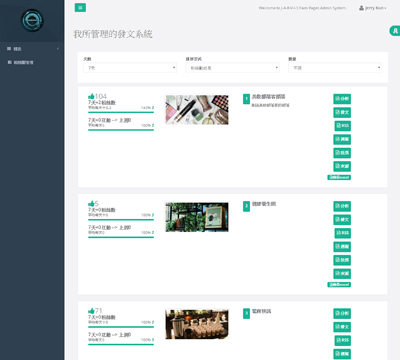Open RSS for the first fan page
Screen dimensions: 400x360
(x=343, y=126)
